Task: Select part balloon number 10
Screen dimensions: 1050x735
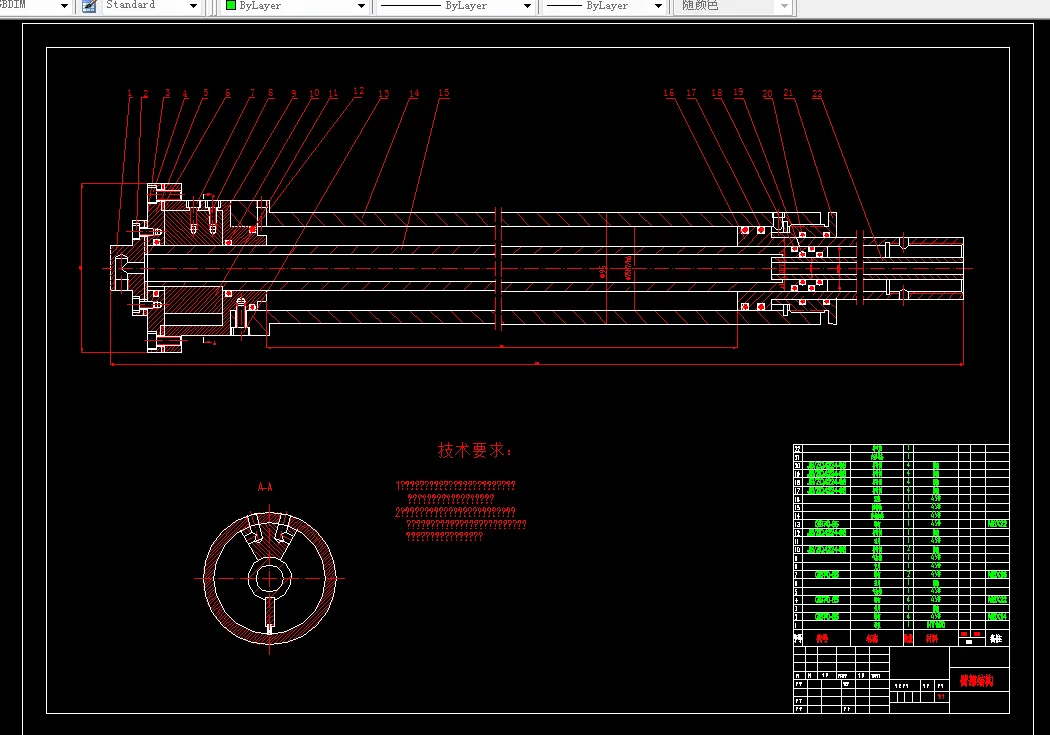Action: (x=314, y=93)
